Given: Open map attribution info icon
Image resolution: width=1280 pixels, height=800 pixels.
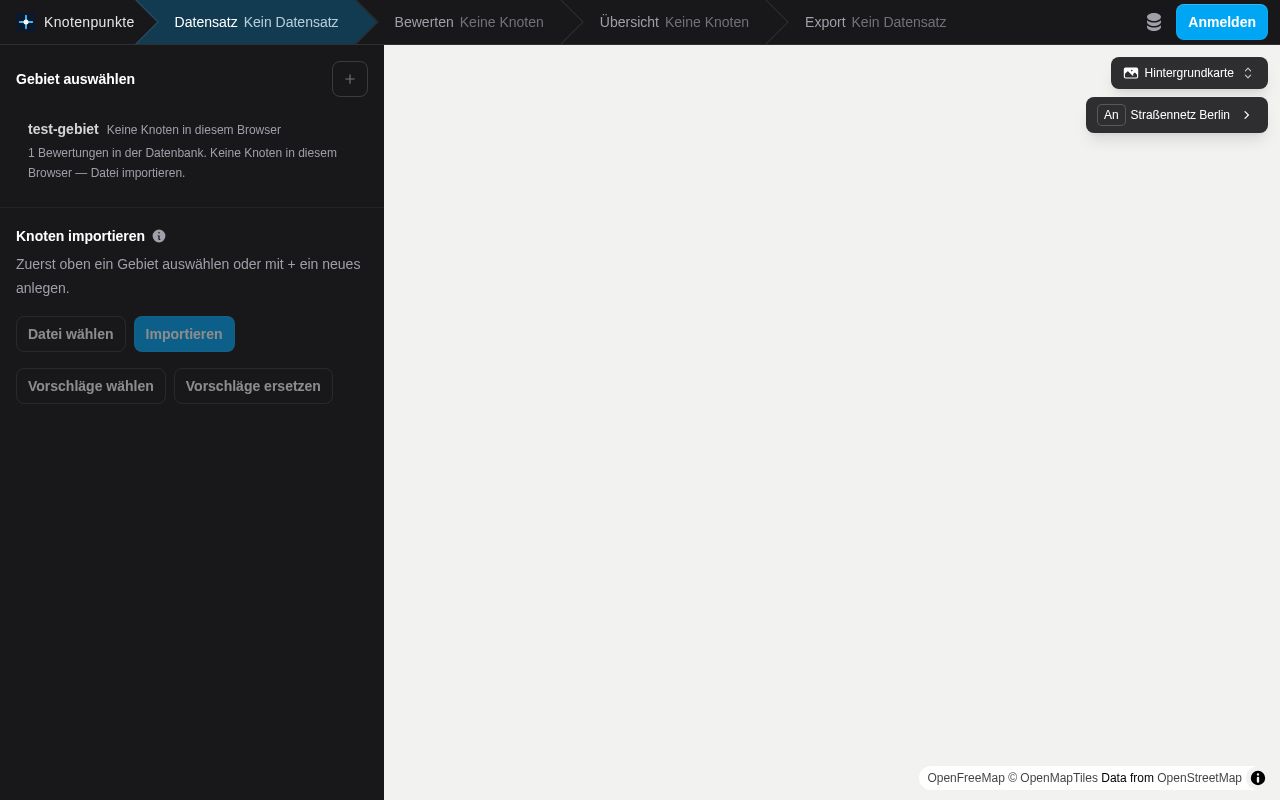Looking at the screenshot, I should coord(1258,778).
